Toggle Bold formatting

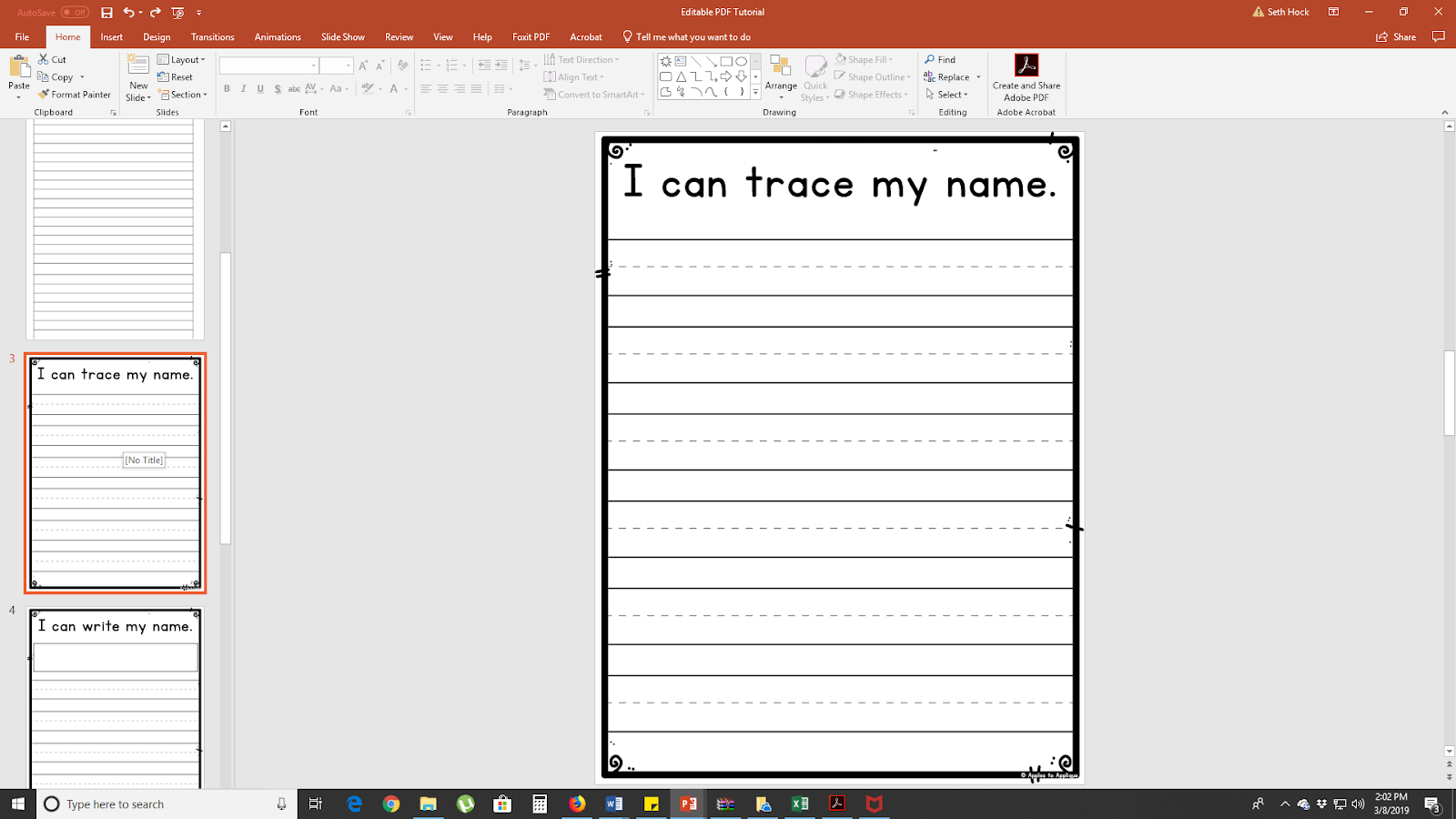pos(227,89)
